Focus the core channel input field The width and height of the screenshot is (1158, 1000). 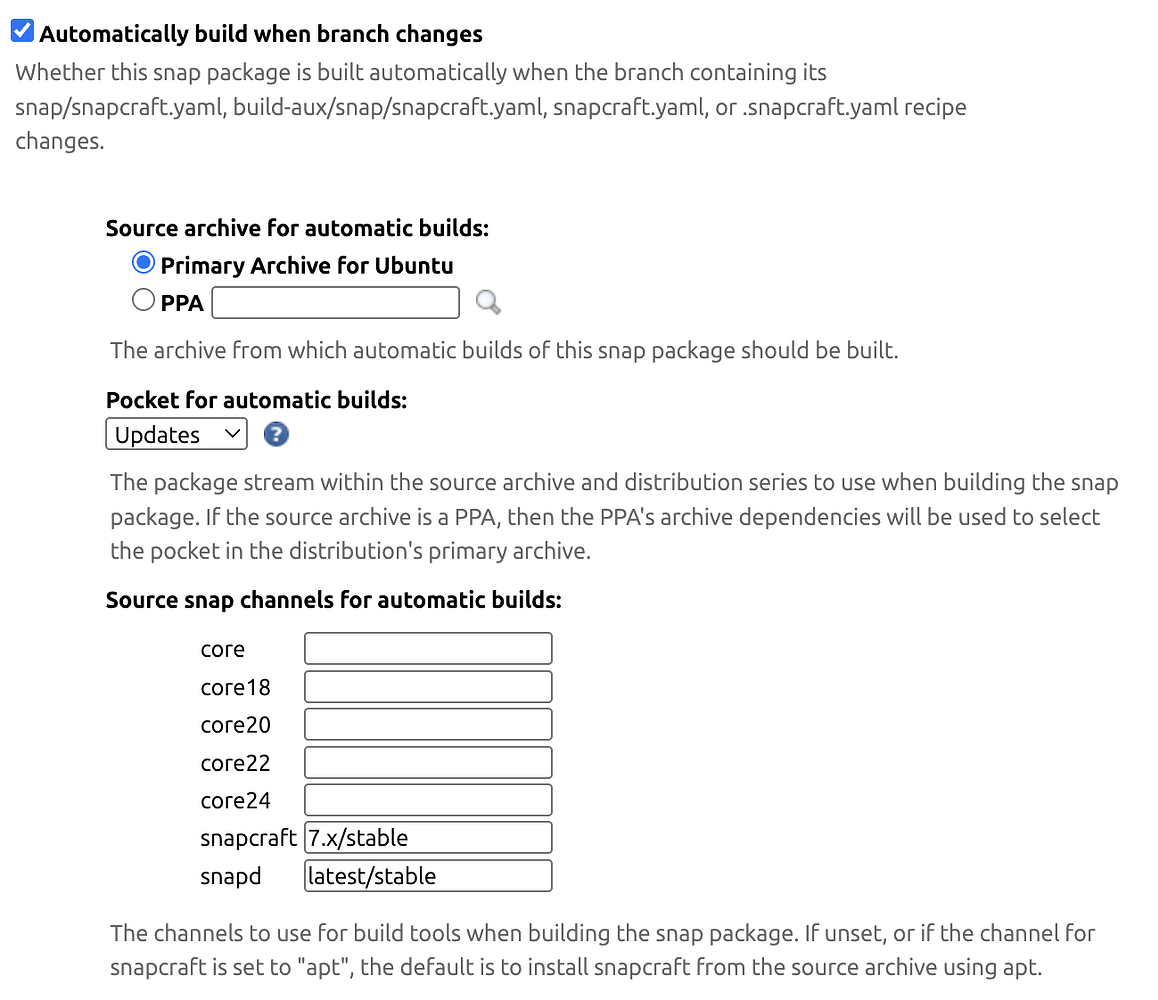tap(428, 648)
